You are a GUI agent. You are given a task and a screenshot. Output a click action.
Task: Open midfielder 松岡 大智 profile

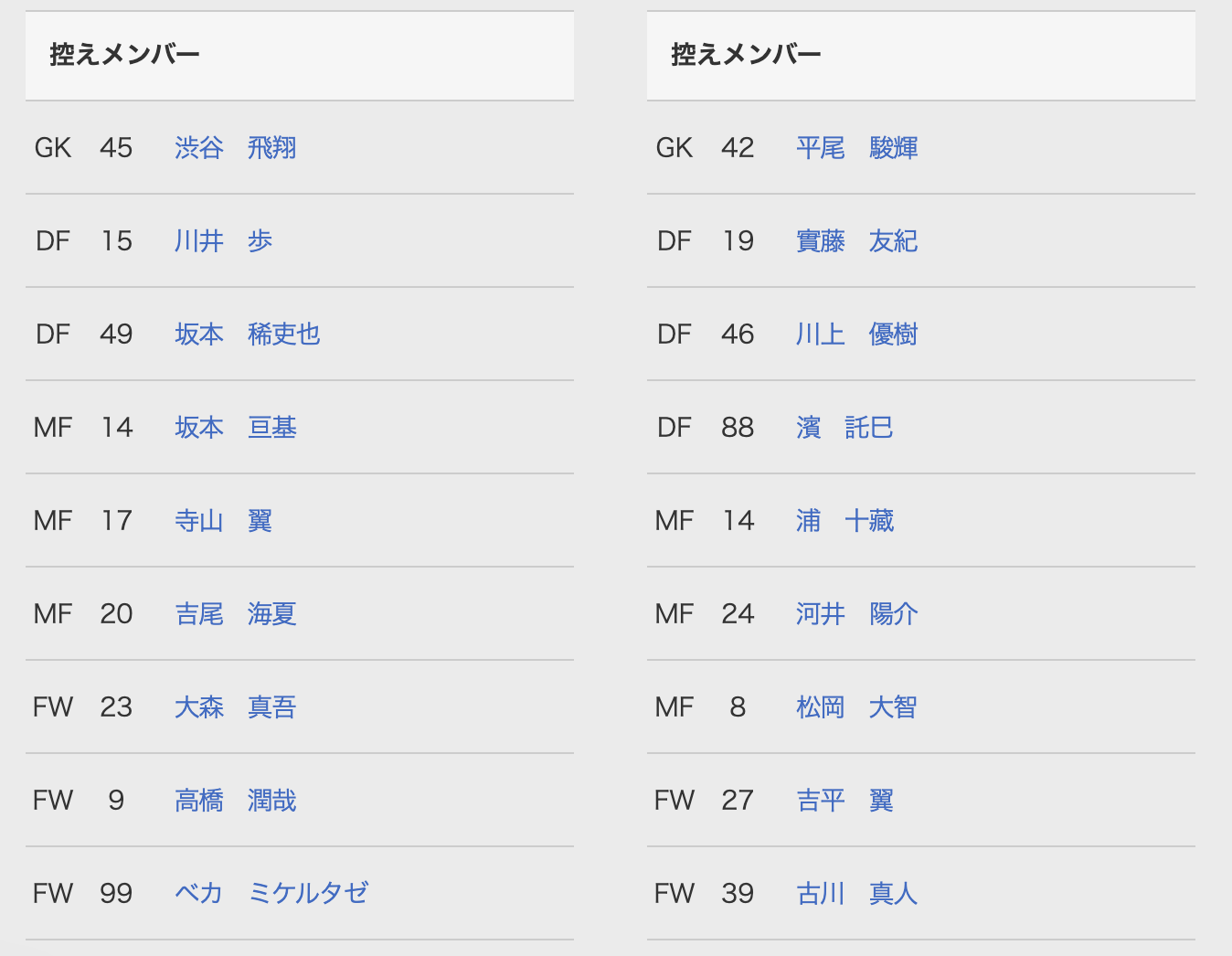tap(857, 706)
